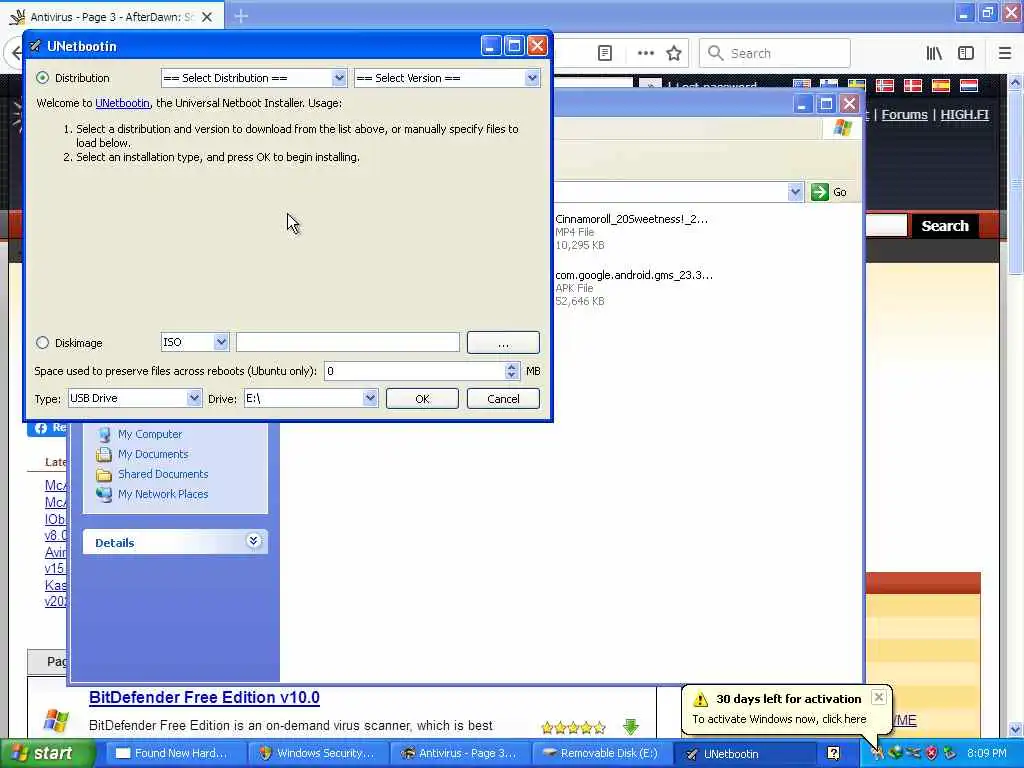Click green download arrow for BitDefender
The width and height of the screenshot is (1024, 768).
(x=630, y=726)
